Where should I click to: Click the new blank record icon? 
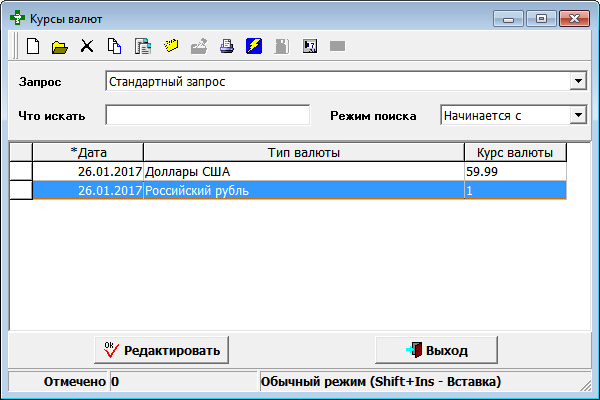click(33, 46)
